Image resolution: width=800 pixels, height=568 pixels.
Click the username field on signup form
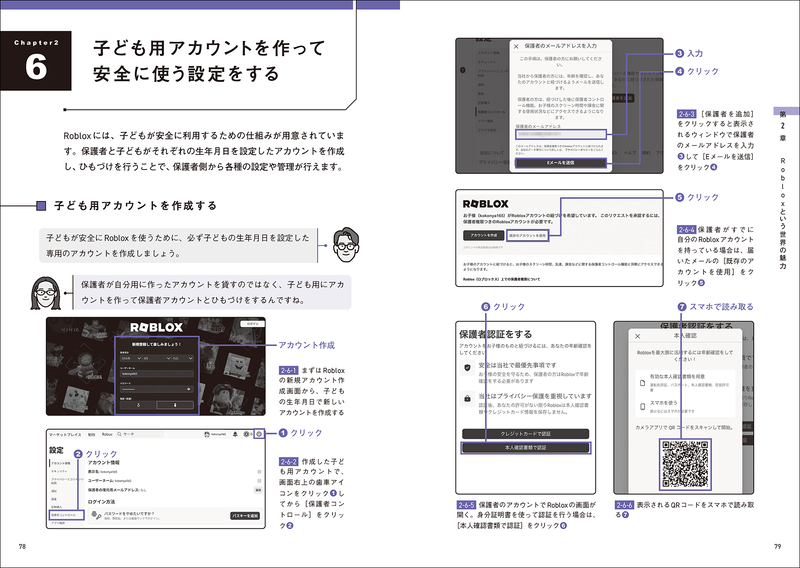tap(157, 374)
